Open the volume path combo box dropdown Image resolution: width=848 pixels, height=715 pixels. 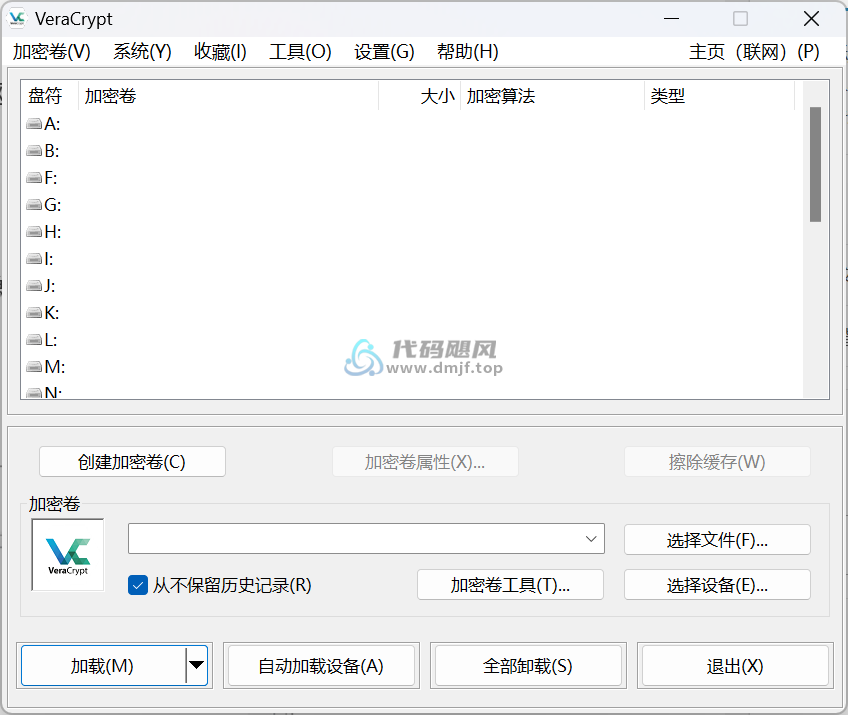pos(591,539)
